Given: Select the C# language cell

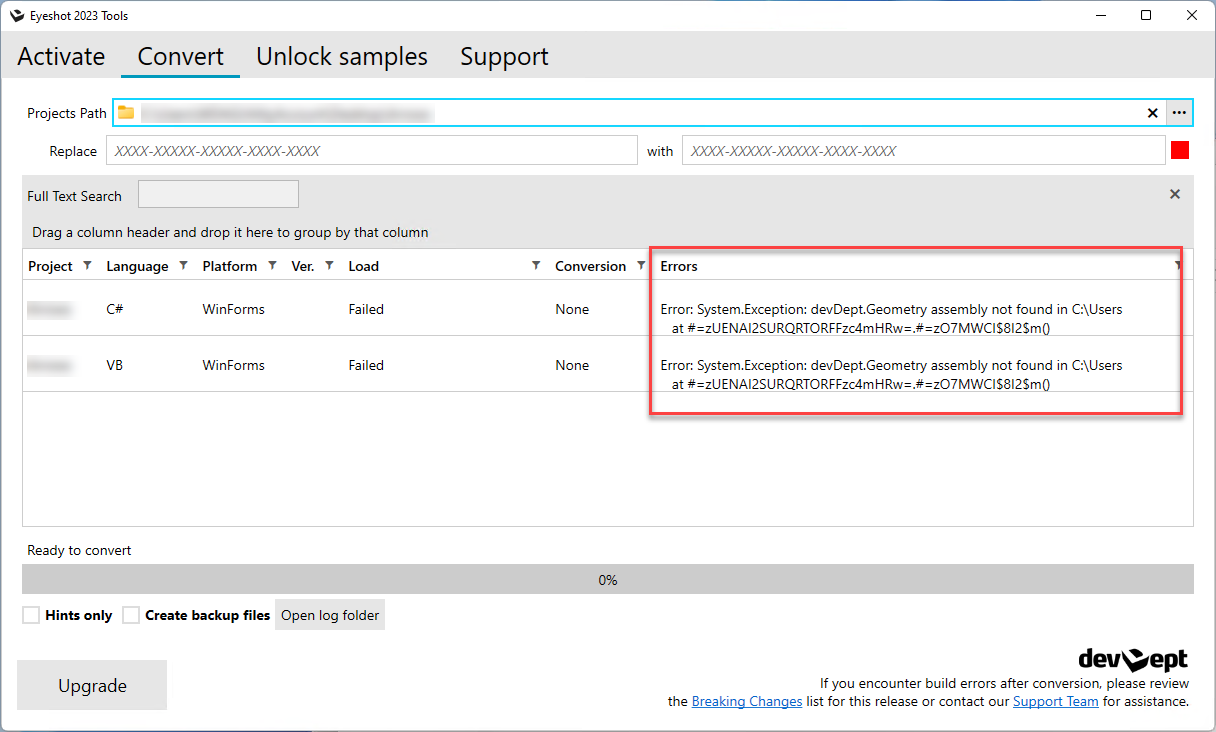Looking at the screenshot, I should pyautogui.click(x=115, y=309).
